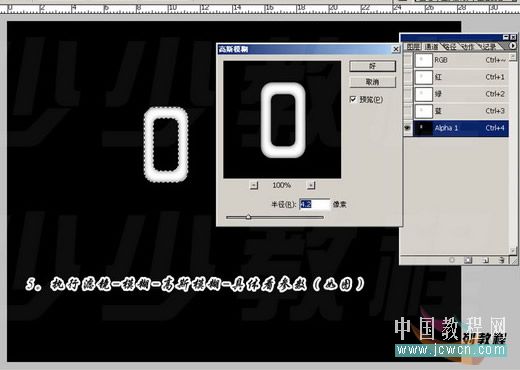520x370 pixels.
Task: Save selection as channel icon
Action: [x=468, y=260]
